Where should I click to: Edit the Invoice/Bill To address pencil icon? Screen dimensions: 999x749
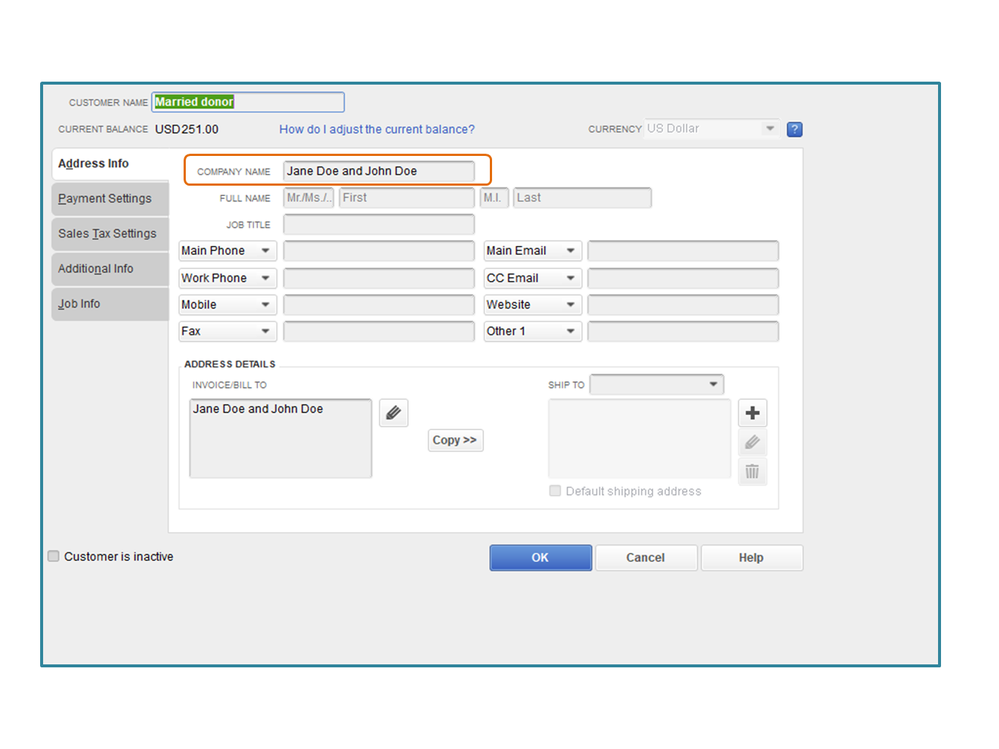click(393, 413)
